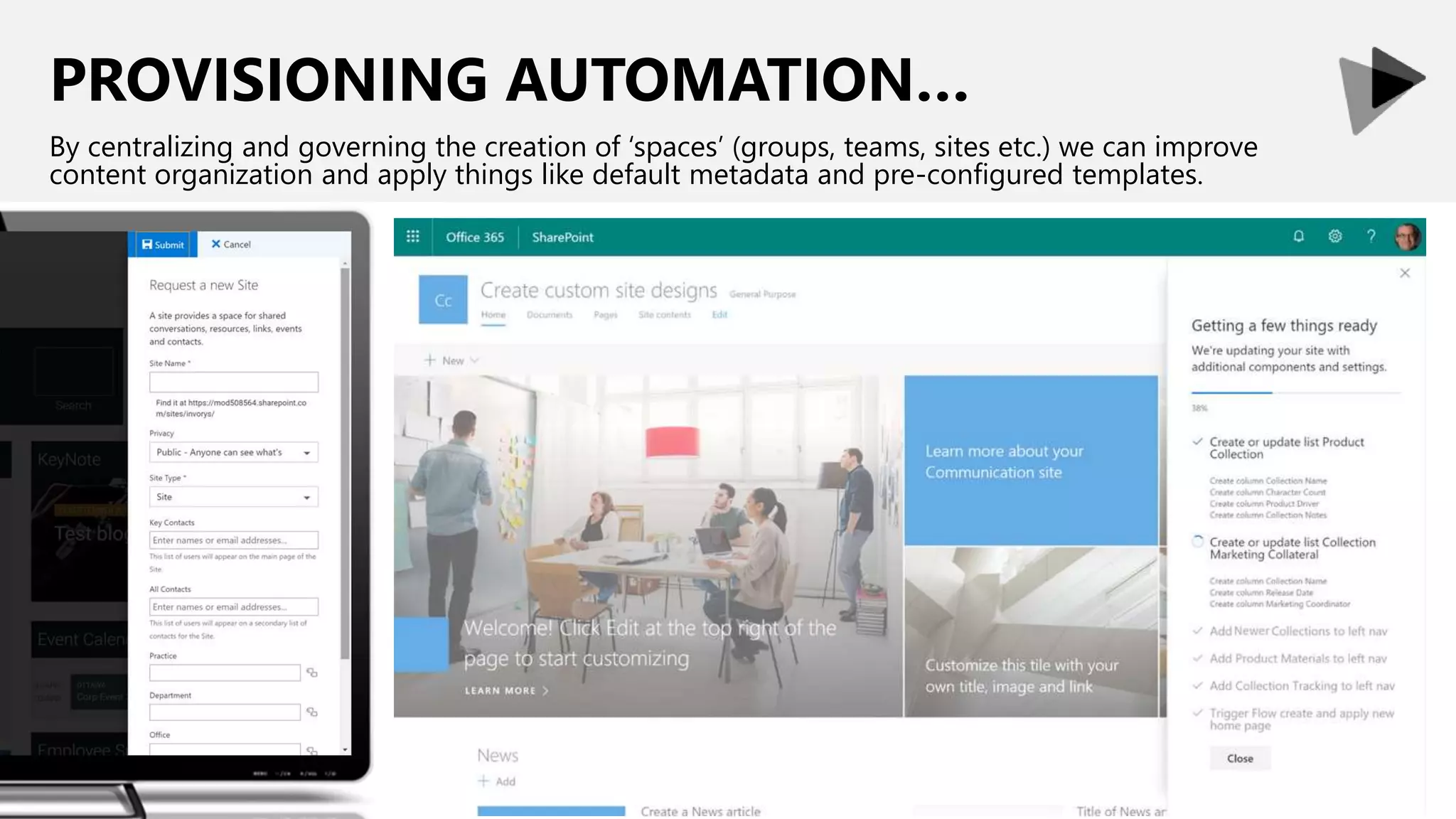
Task: Switch to the Home navigation tab
Action: [493, 315]
